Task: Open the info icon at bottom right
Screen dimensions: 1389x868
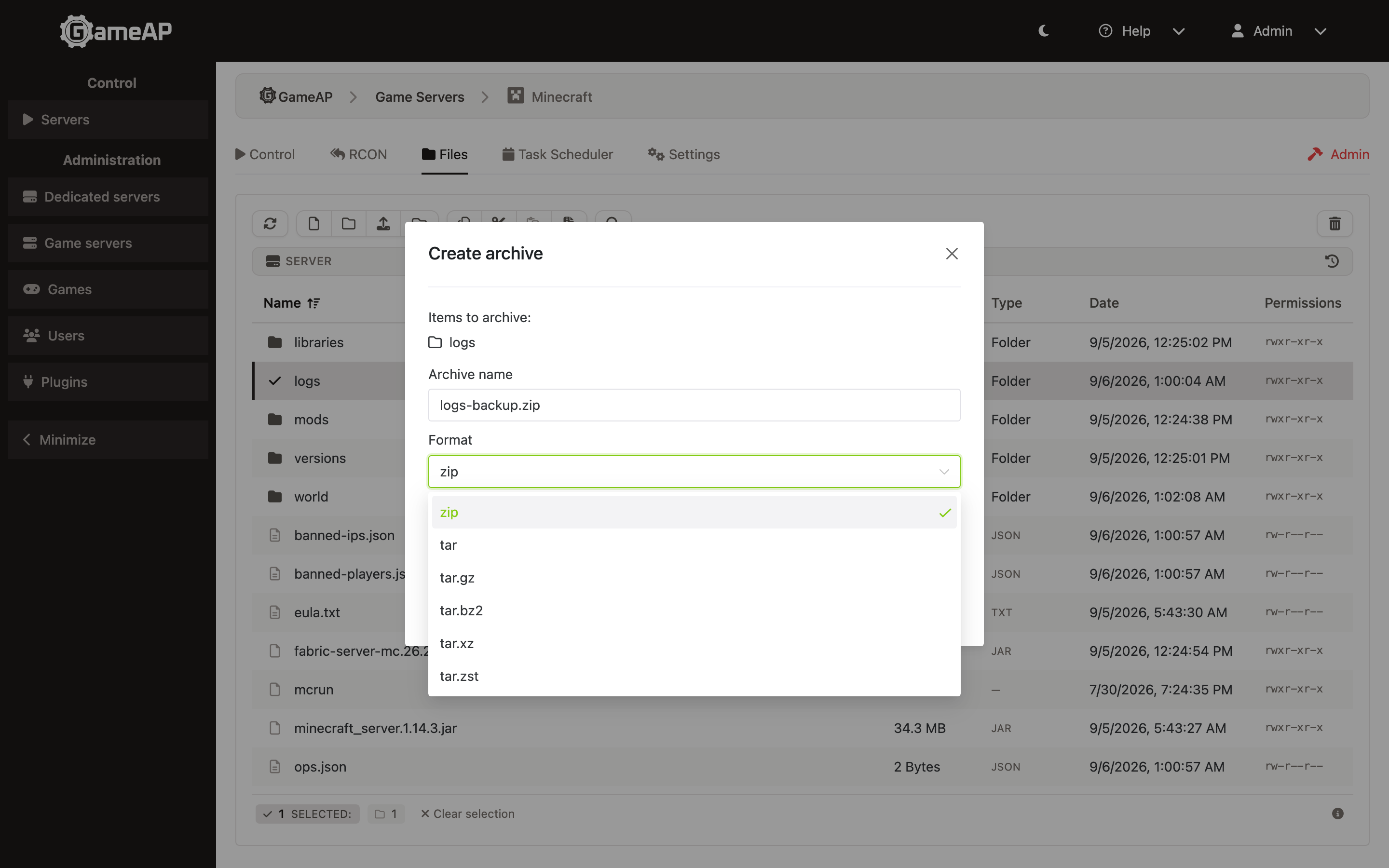Action: pos(1337,814)
